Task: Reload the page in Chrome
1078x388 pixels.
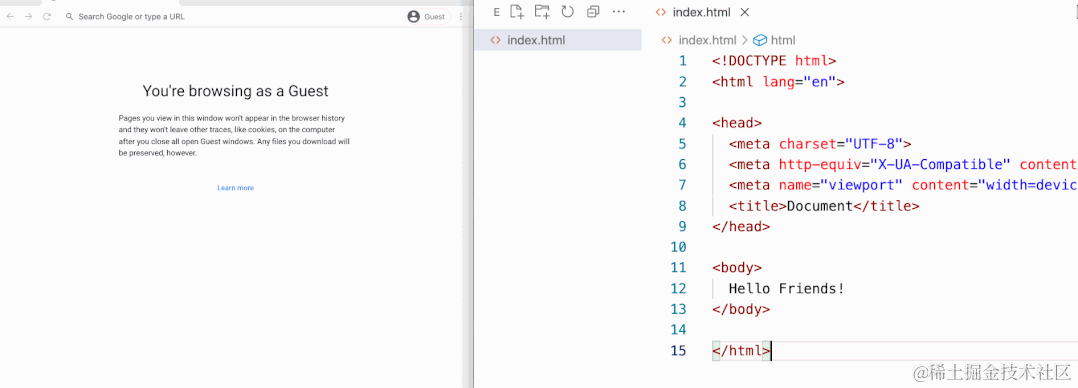Action: click(x=47, y=17)
